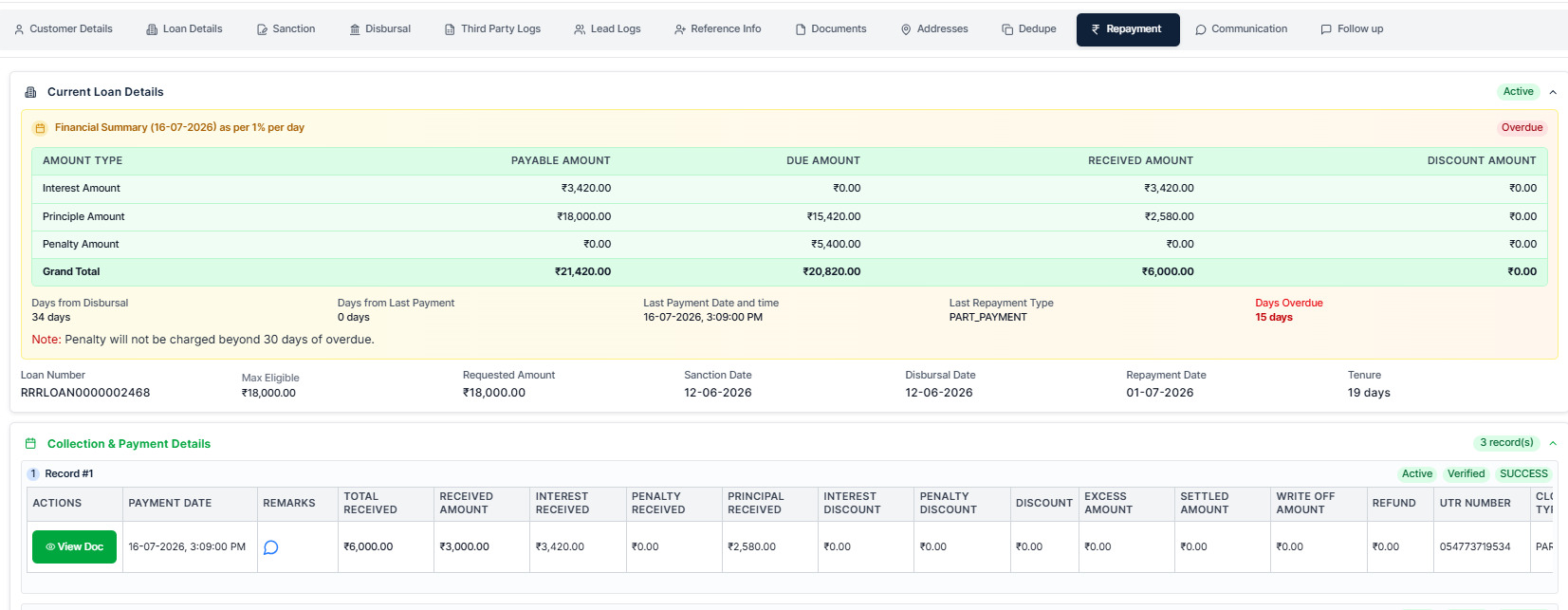Click the green View Doc button

point(74,546)
